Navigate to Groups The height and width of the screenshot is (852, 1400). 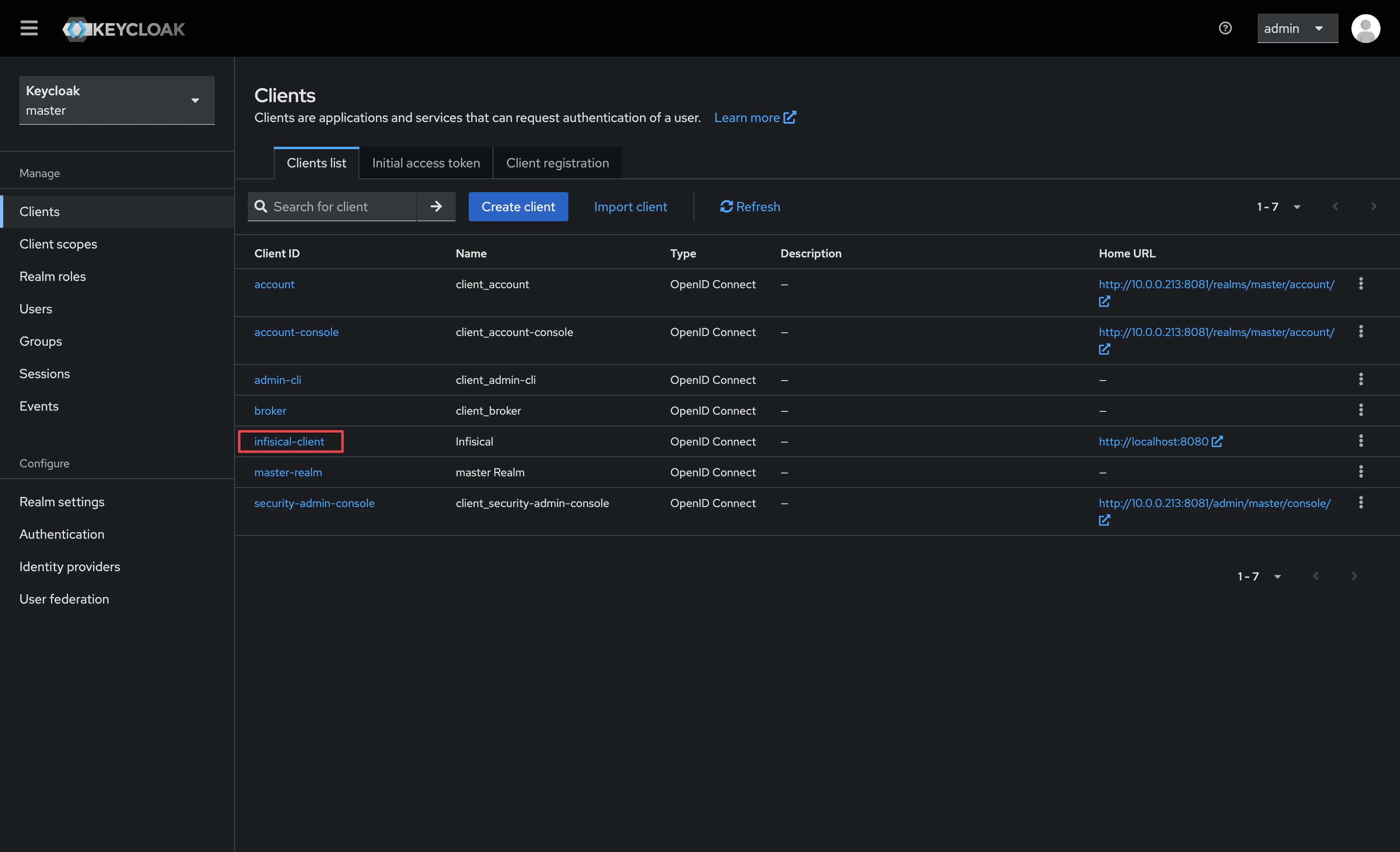coord(117,341)
